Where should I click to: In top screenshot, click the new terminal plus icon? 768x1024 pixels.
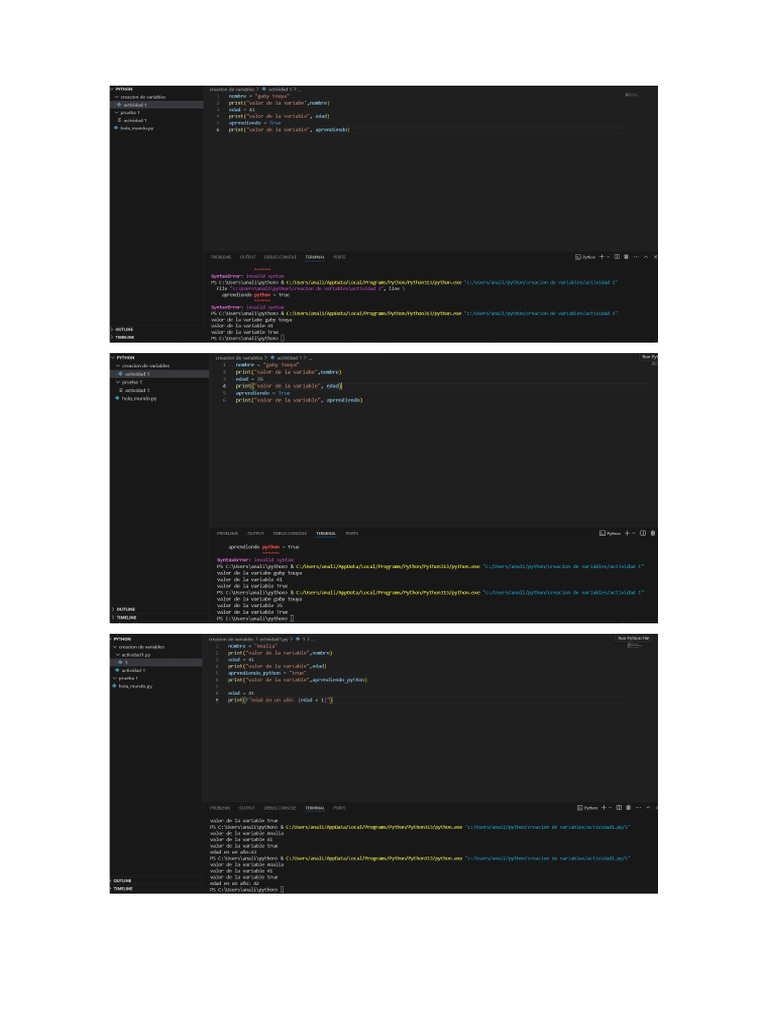coord(601,257)
